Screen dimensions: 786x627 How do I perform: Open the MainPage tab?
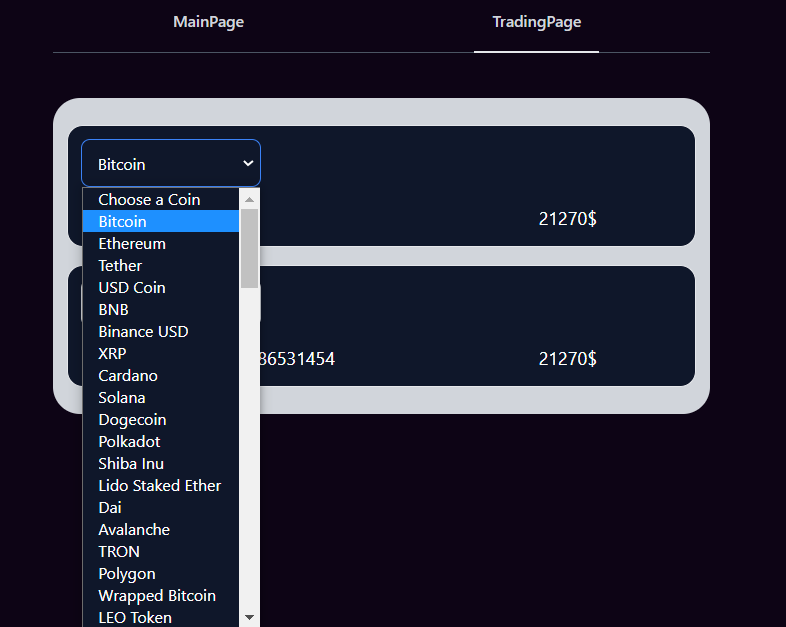(x=209, y=22)
